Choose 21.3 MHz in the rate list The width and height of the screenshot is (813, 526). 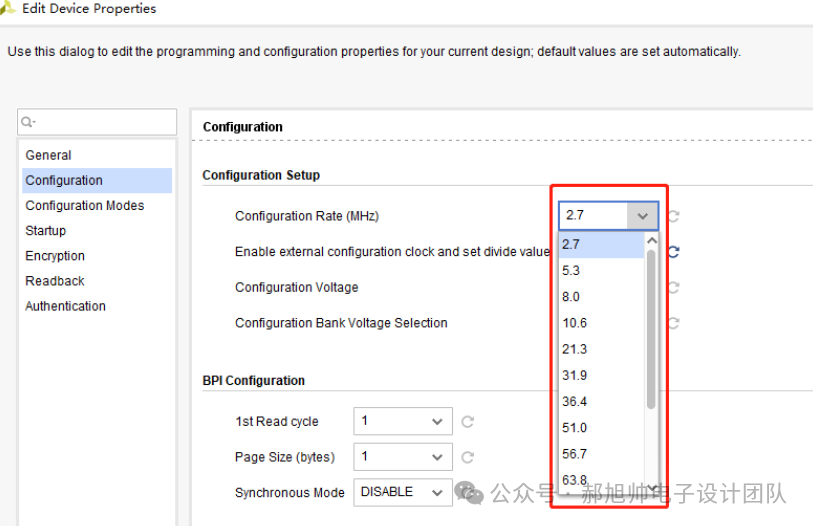(x=601, y=349)
